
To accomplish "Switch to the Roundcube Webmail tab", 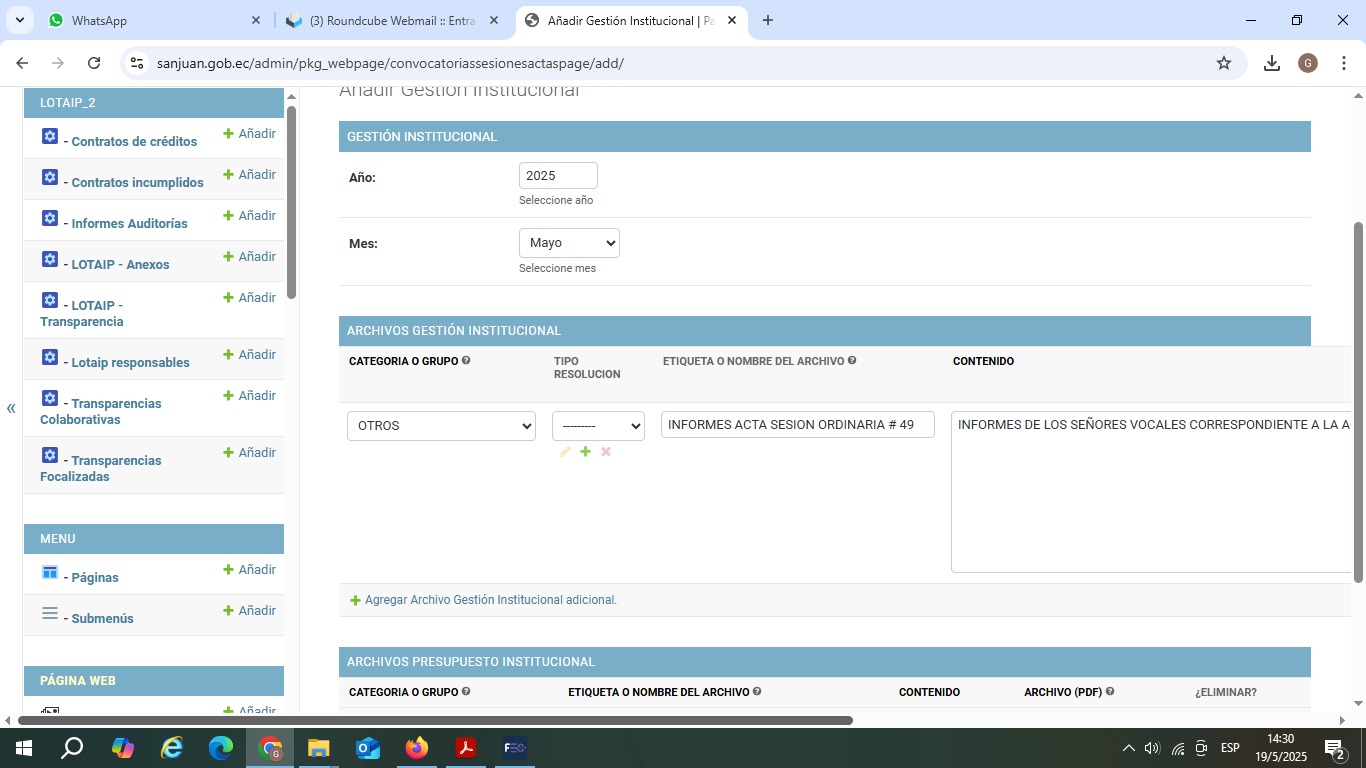I will 392,20.
